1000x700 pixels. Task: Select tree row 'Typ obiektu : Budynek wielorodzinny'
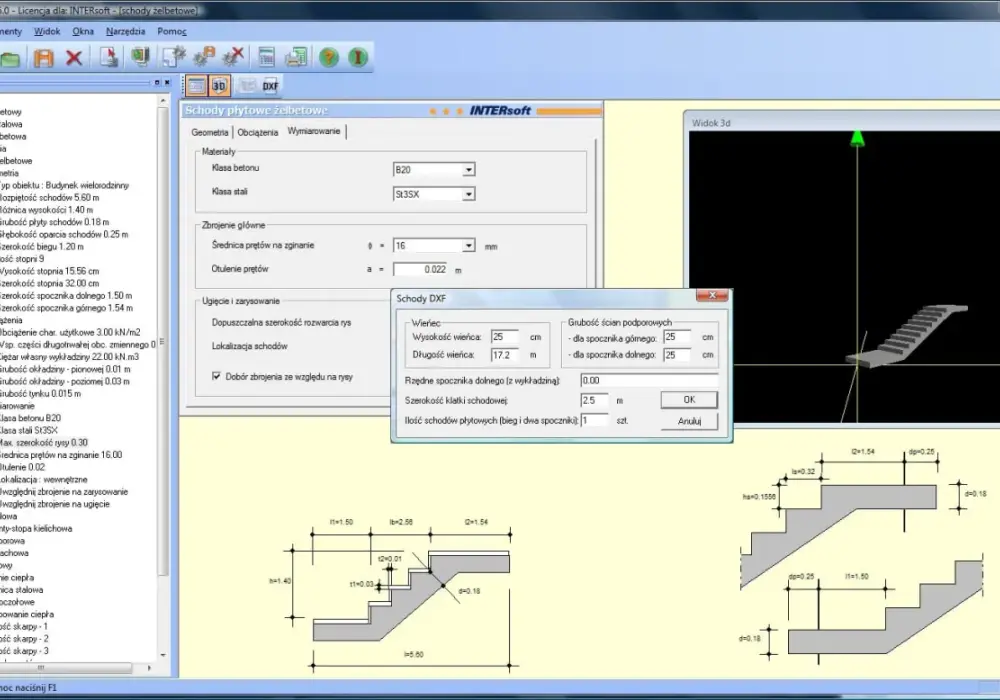(x=64, y=186)
